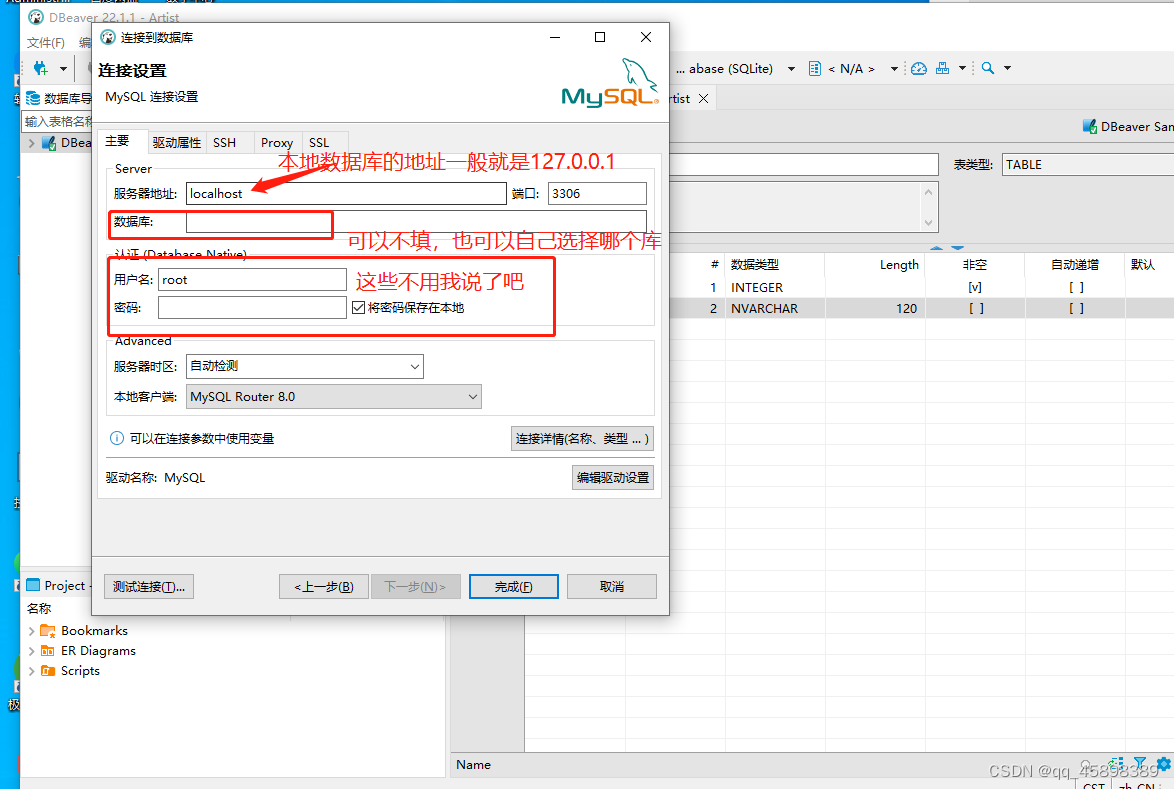Click the 取消 cancel button
1174x789 pixels.
(612, 587)
